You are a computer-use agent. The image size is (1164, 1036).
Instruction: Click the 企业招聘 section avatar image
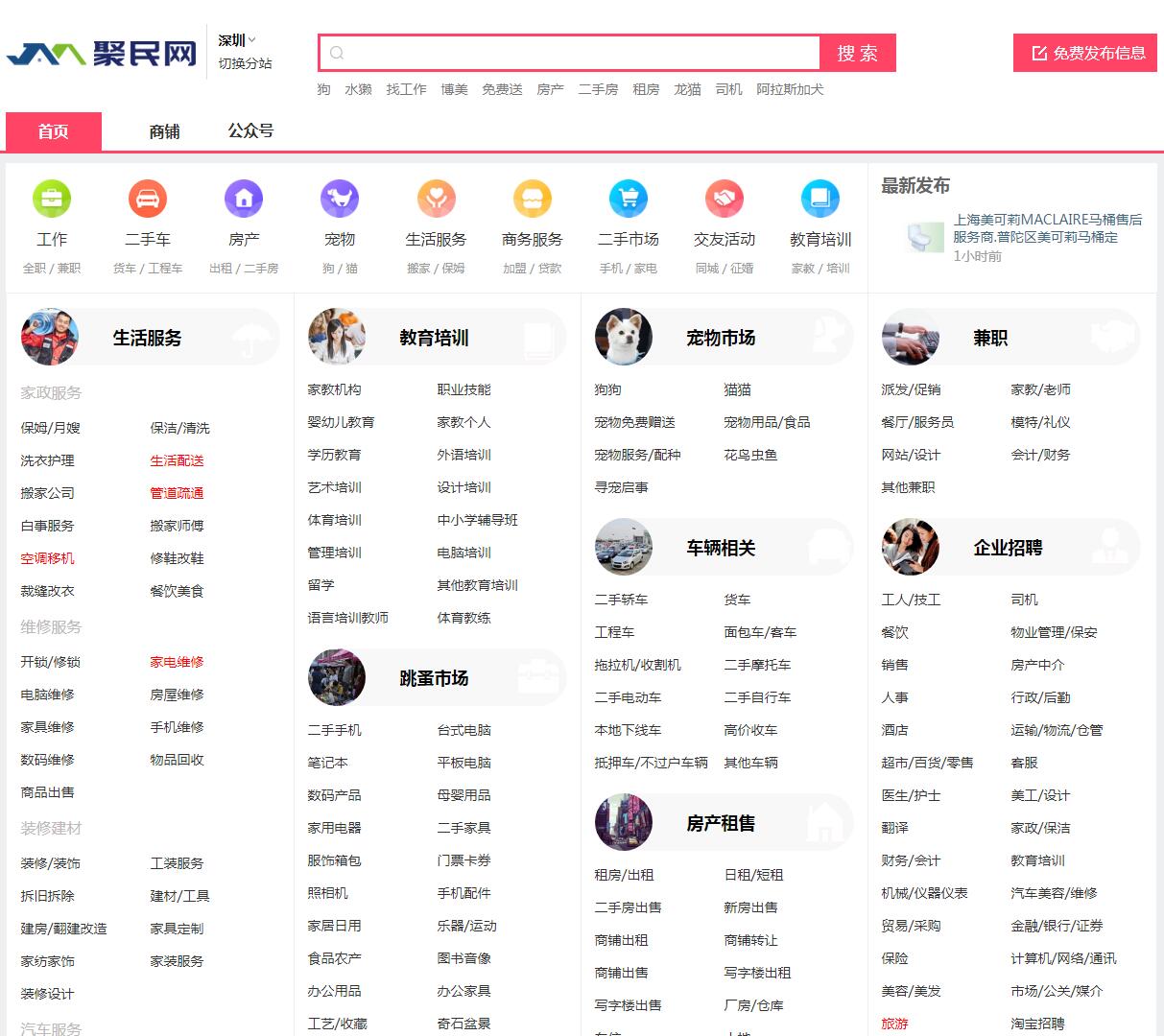click(x=911, y=547)
